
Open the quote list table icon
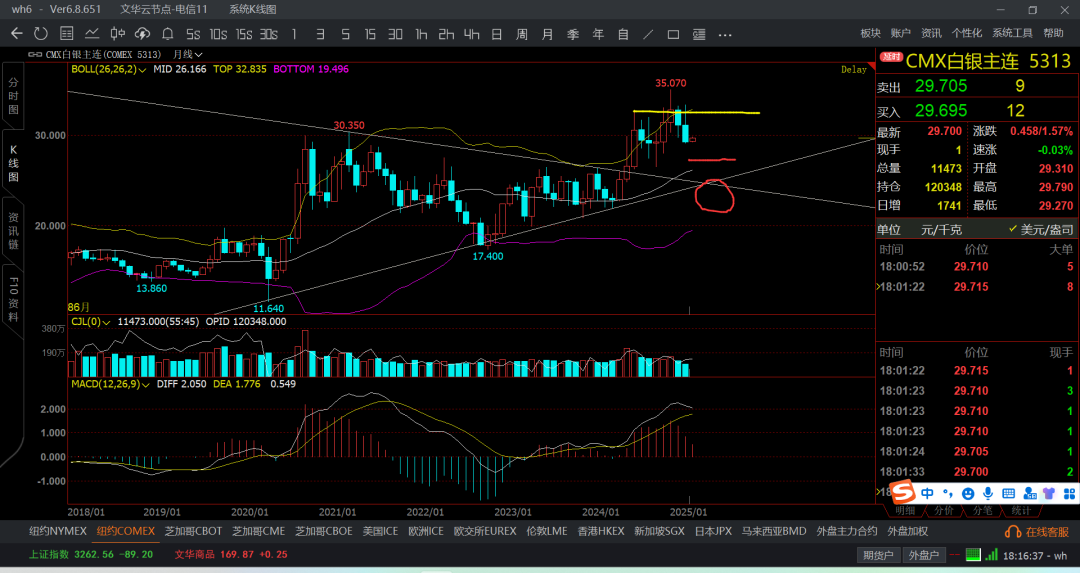[67, 34]
